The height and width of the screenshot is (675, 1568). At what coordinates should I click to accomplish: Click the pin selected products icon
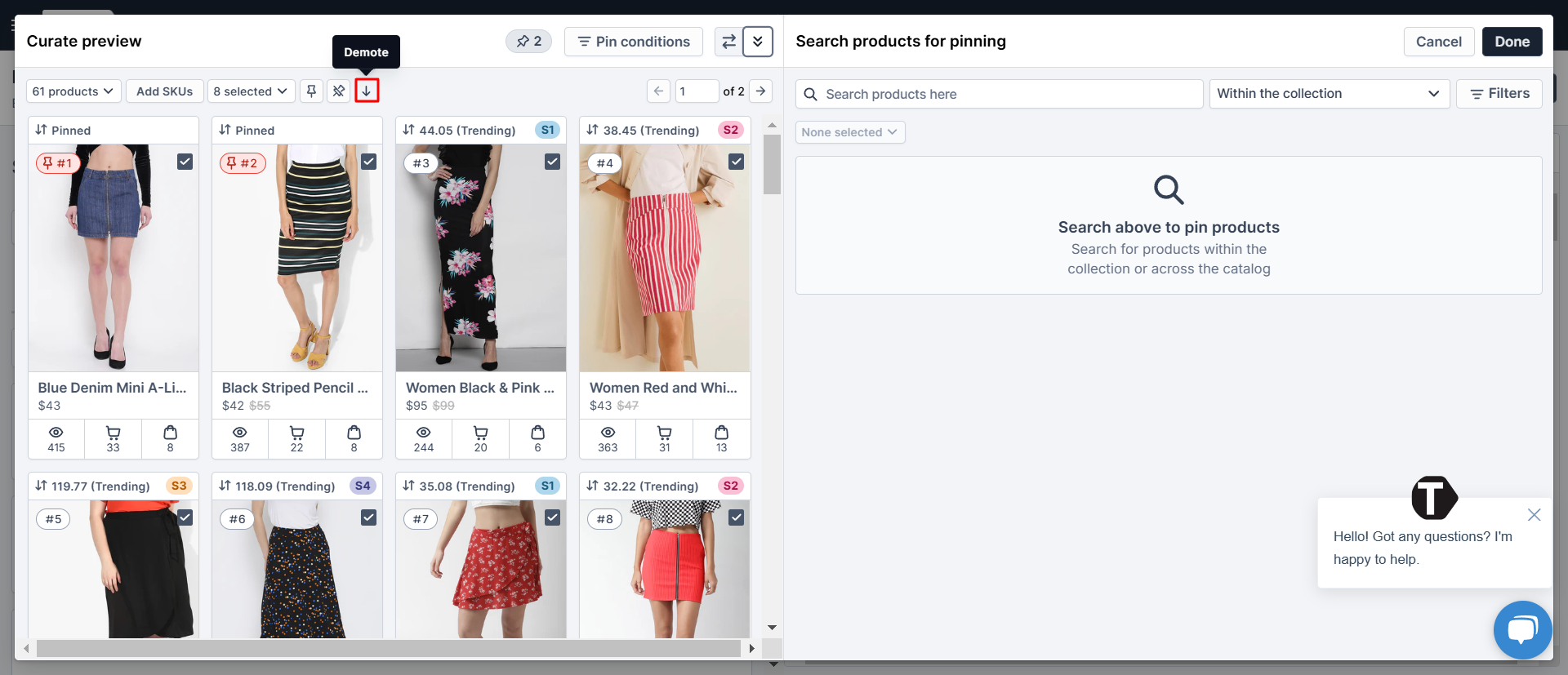point(311,91)
